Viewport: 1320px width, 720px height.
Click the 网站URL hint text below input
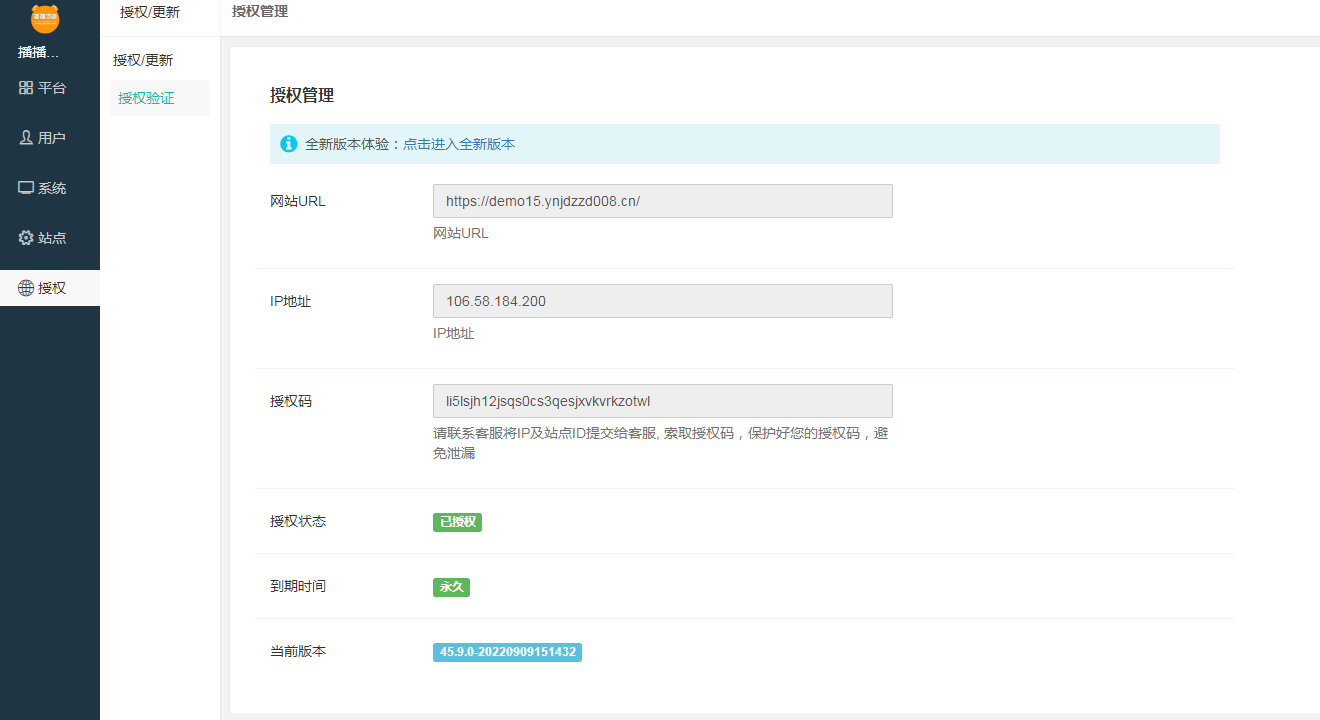(x=461, y=233)
